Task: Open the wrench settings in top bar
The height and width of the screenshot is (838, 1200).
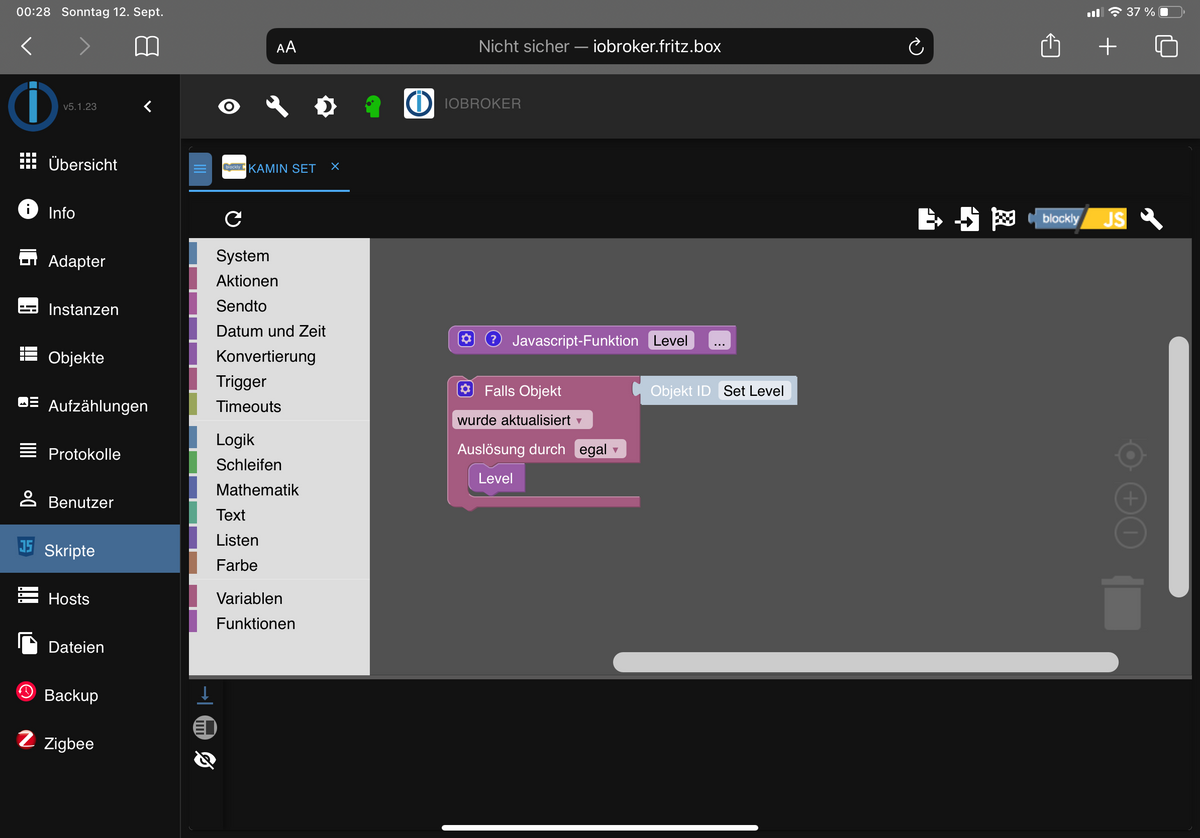Action: pos(277,106)
